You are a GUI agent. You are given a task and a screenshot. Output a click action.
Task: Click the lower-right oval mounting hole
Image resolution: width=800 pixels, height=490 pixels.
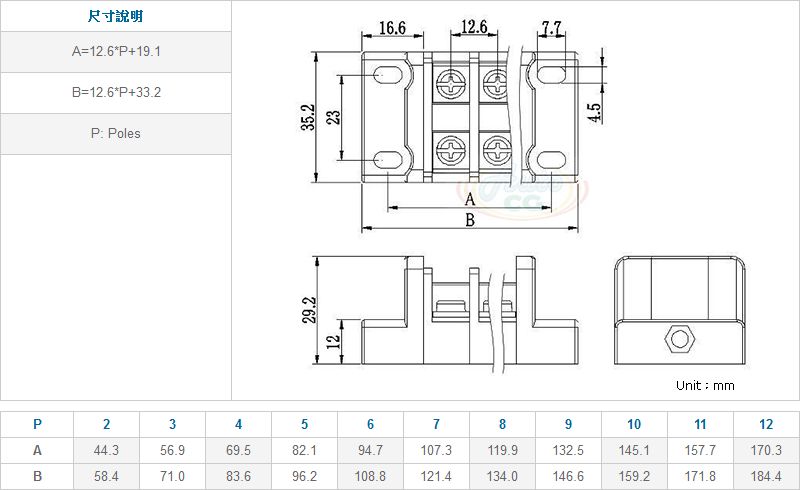click(x=551, y=158)
